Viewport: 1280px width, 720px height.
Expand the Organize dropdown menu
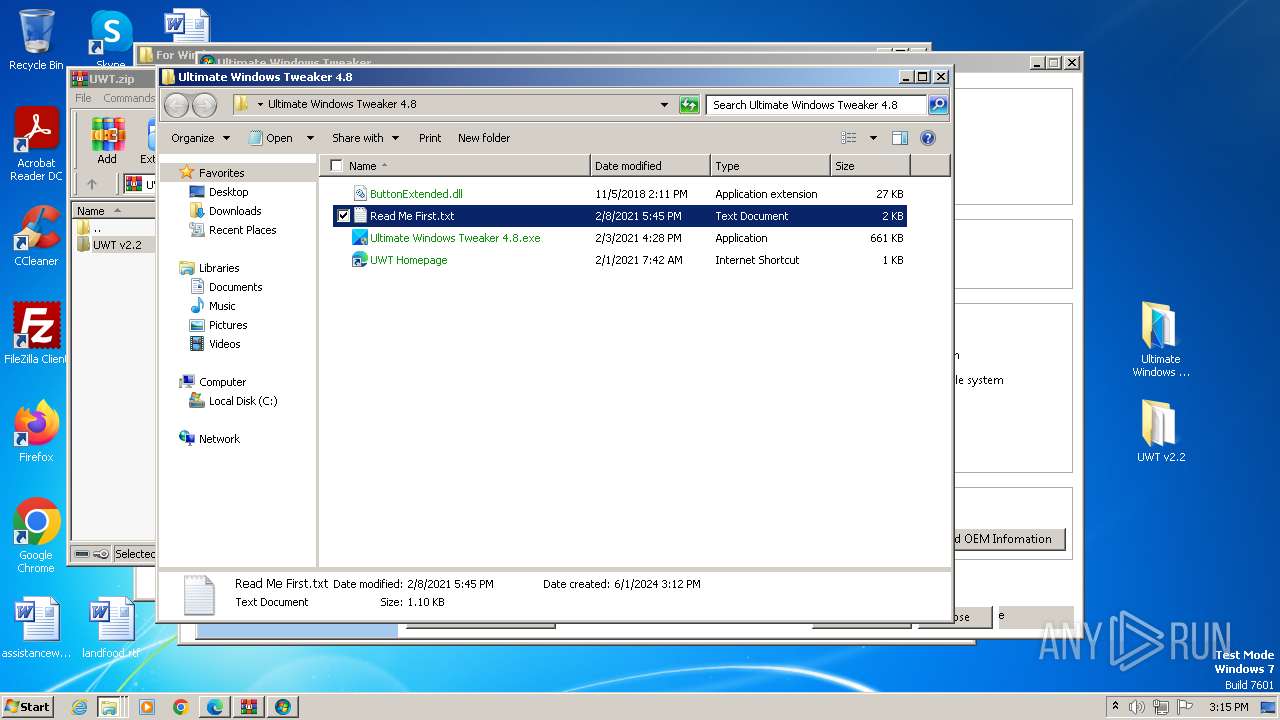pyautogui.click(x=200, y=138)
